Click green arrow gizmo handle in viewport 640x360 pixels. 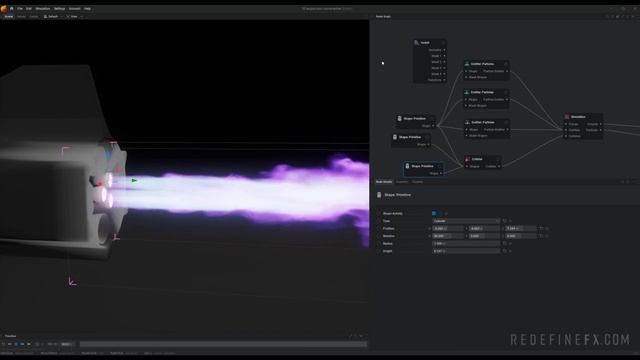pyautogui.click(x=134, y=180)
